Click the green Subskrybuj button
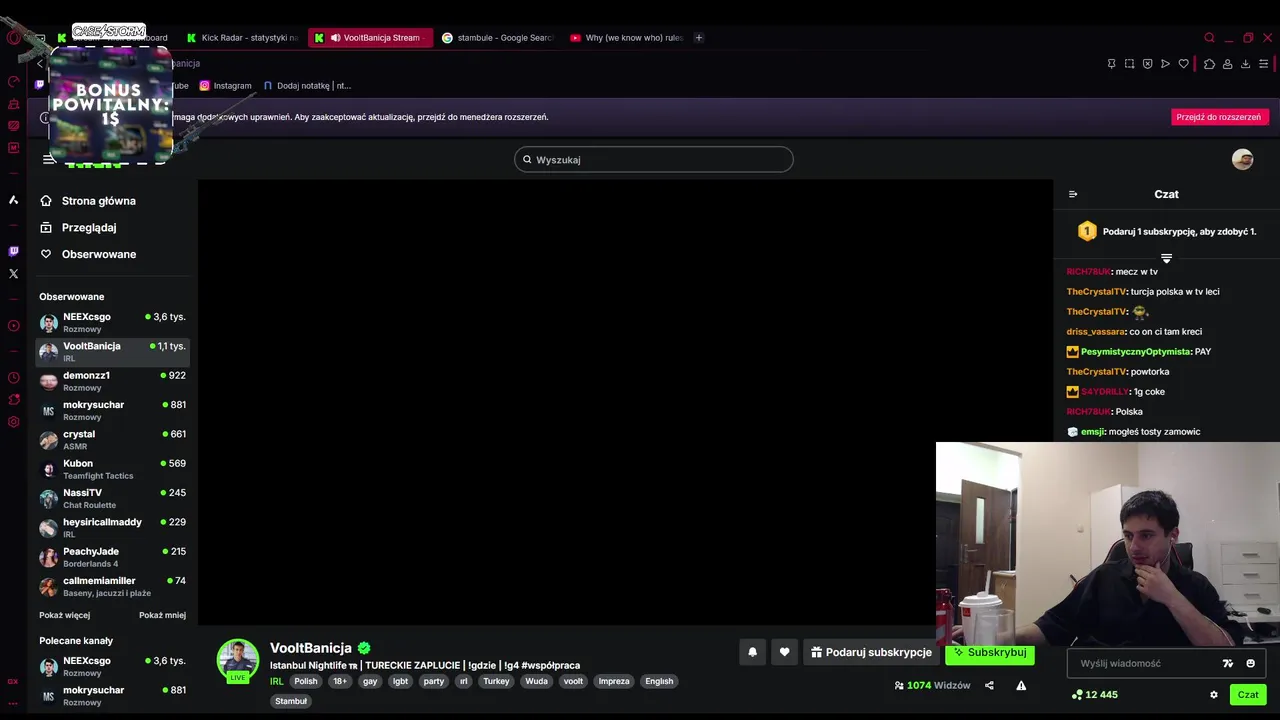 point(990,652)
